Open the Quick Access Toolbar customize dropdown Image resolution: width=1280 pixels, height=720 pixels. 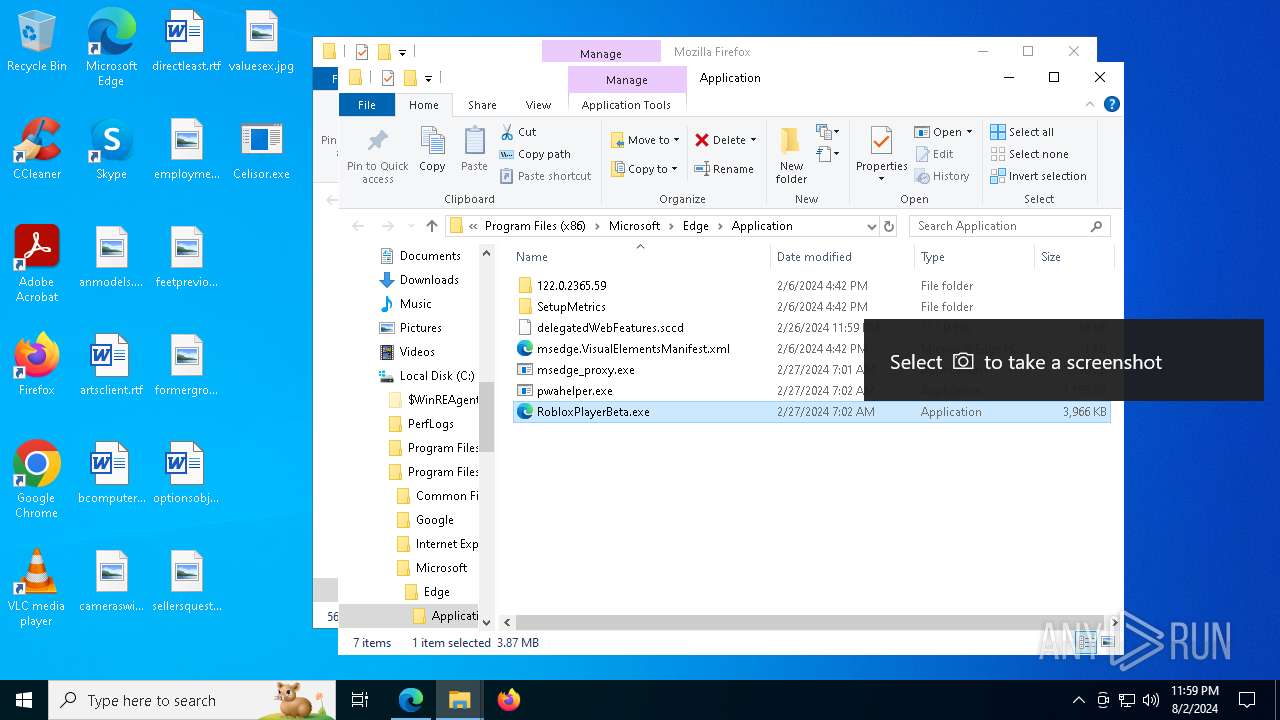pyautogui.click(x=428, y=78)
